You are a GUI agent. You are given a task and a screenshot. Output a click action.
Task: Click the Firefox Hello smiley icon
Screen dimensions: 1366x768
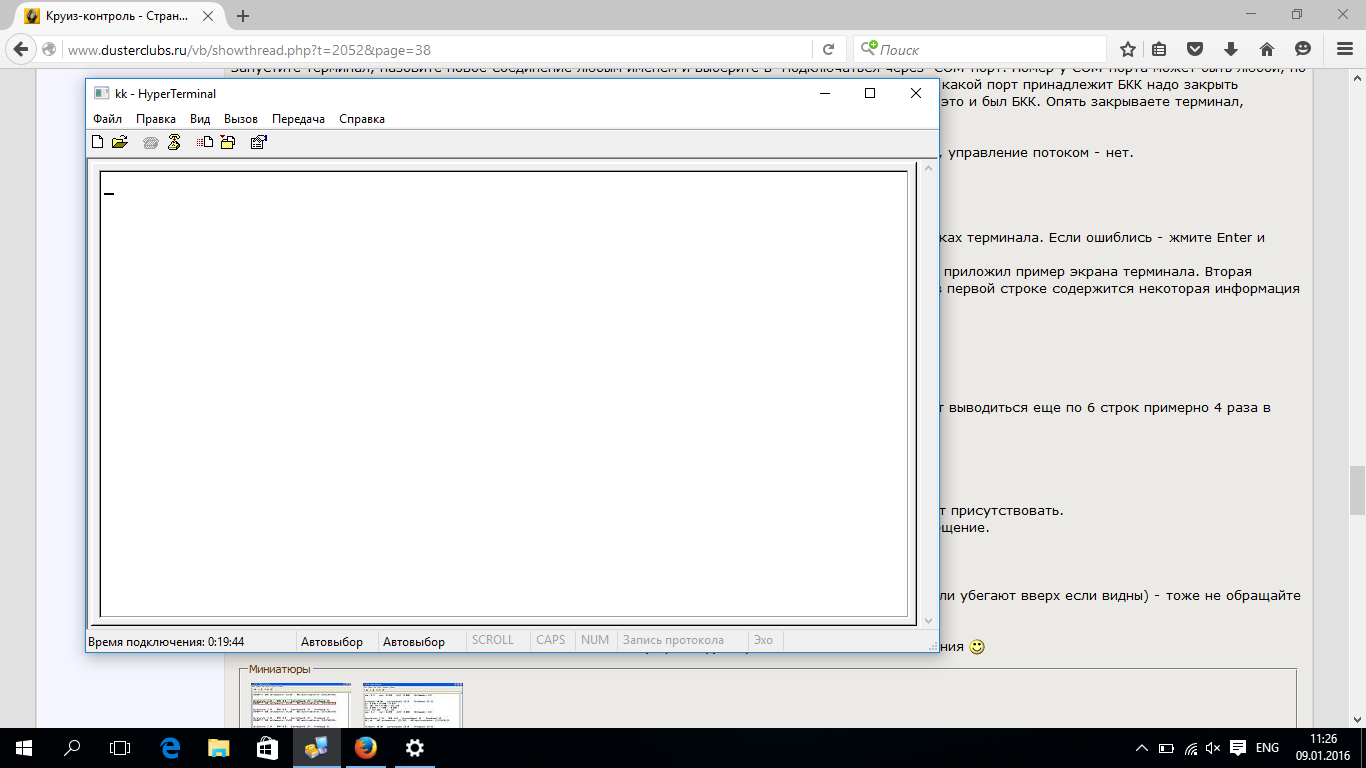click(1302, 49)
